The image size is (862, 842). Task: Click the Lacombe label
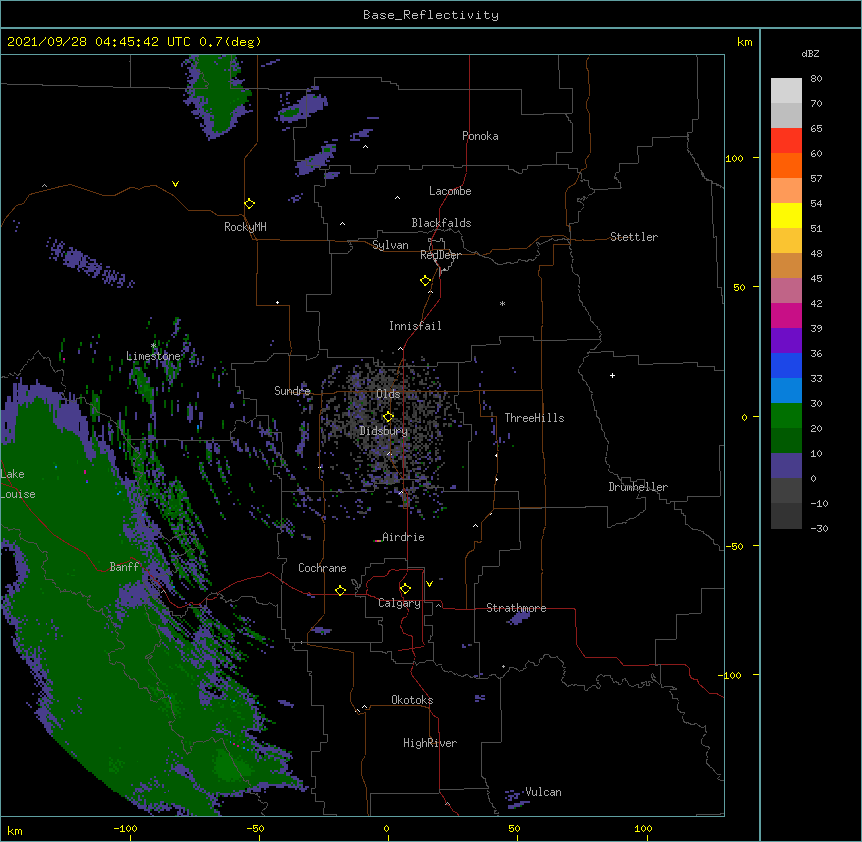point(450,191)
